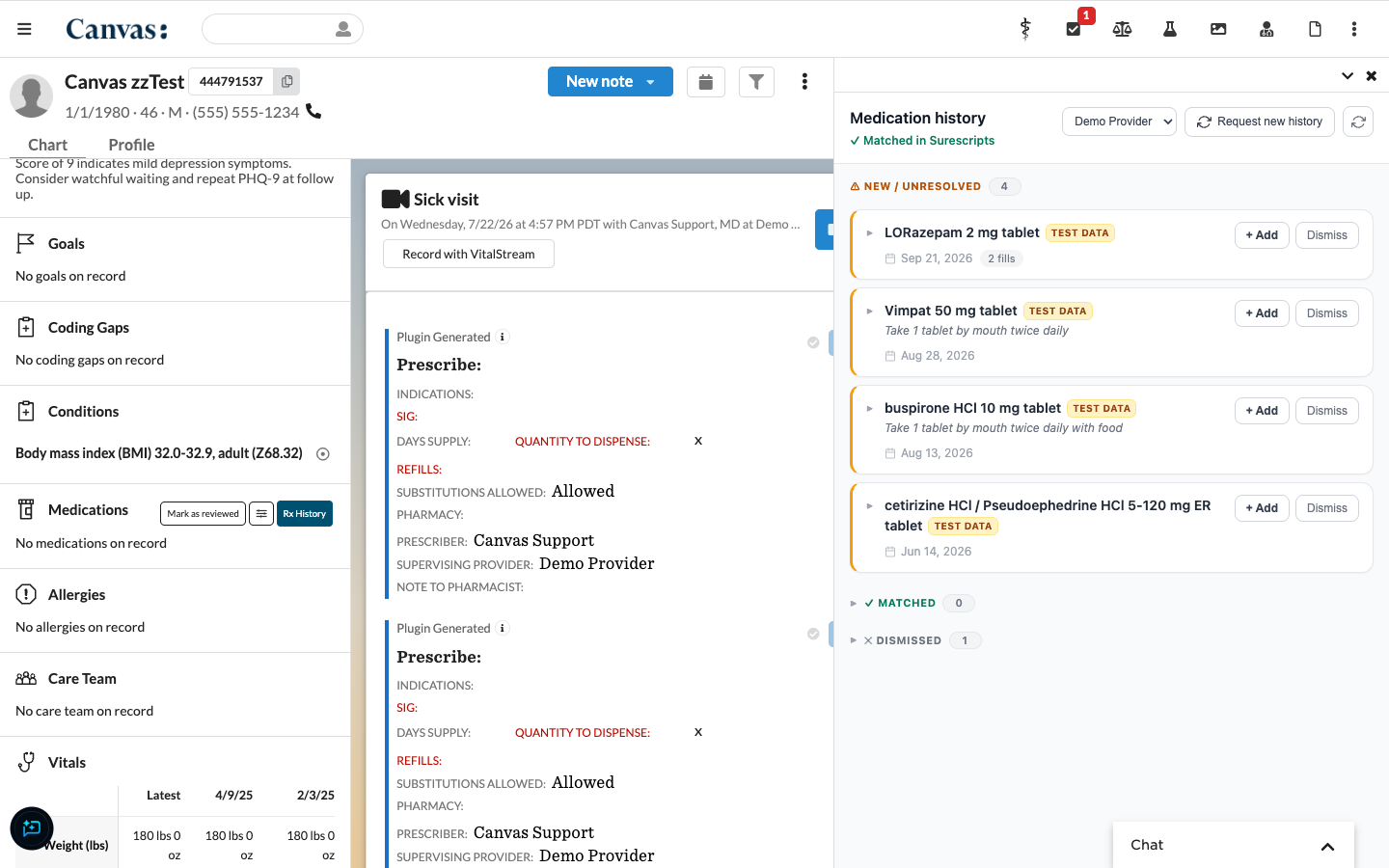Call patient via phone icon
The width and height of the screenshot is (1389, 868).
pos(313,111)
